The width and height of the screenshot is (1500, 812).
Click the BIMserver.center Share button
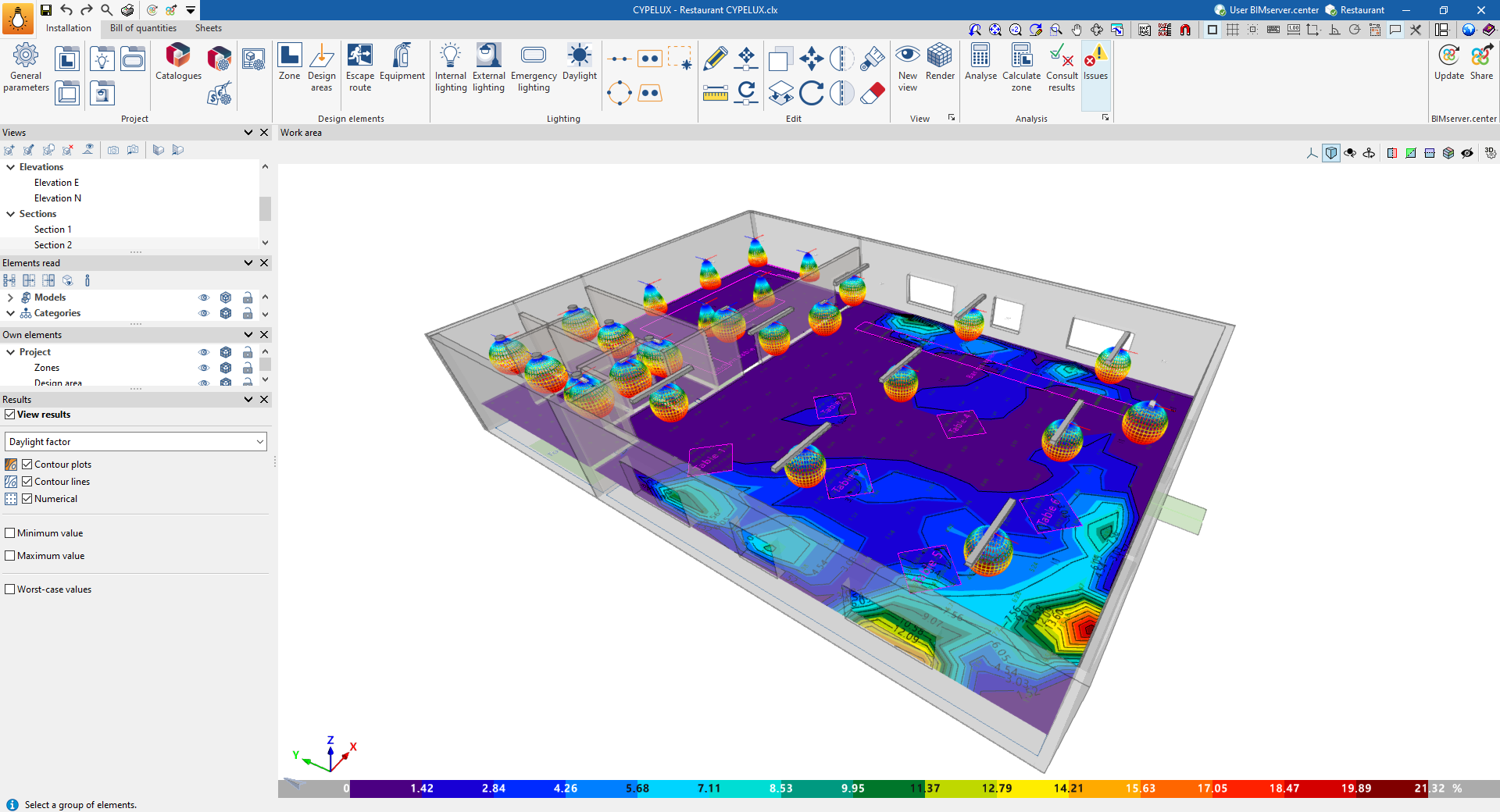[x=1481, y=62]
